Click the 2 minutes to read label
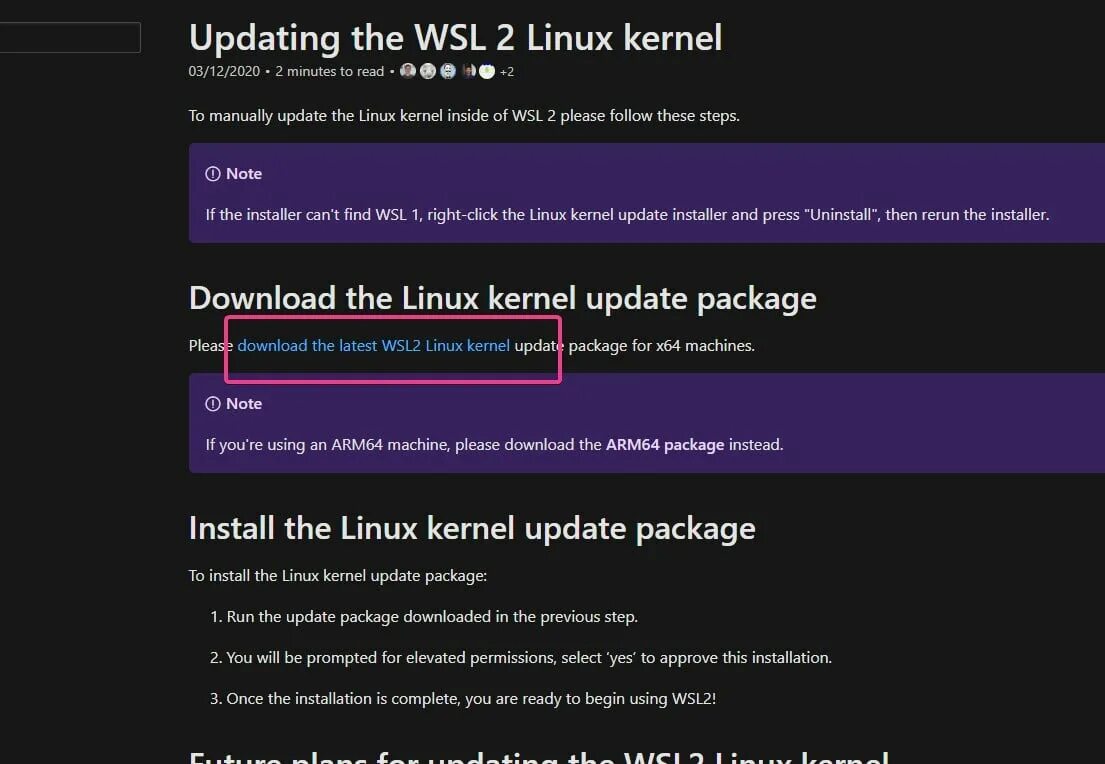This screenshot has height=764, width=1105. pyautogui.click(x=330, y=72)
